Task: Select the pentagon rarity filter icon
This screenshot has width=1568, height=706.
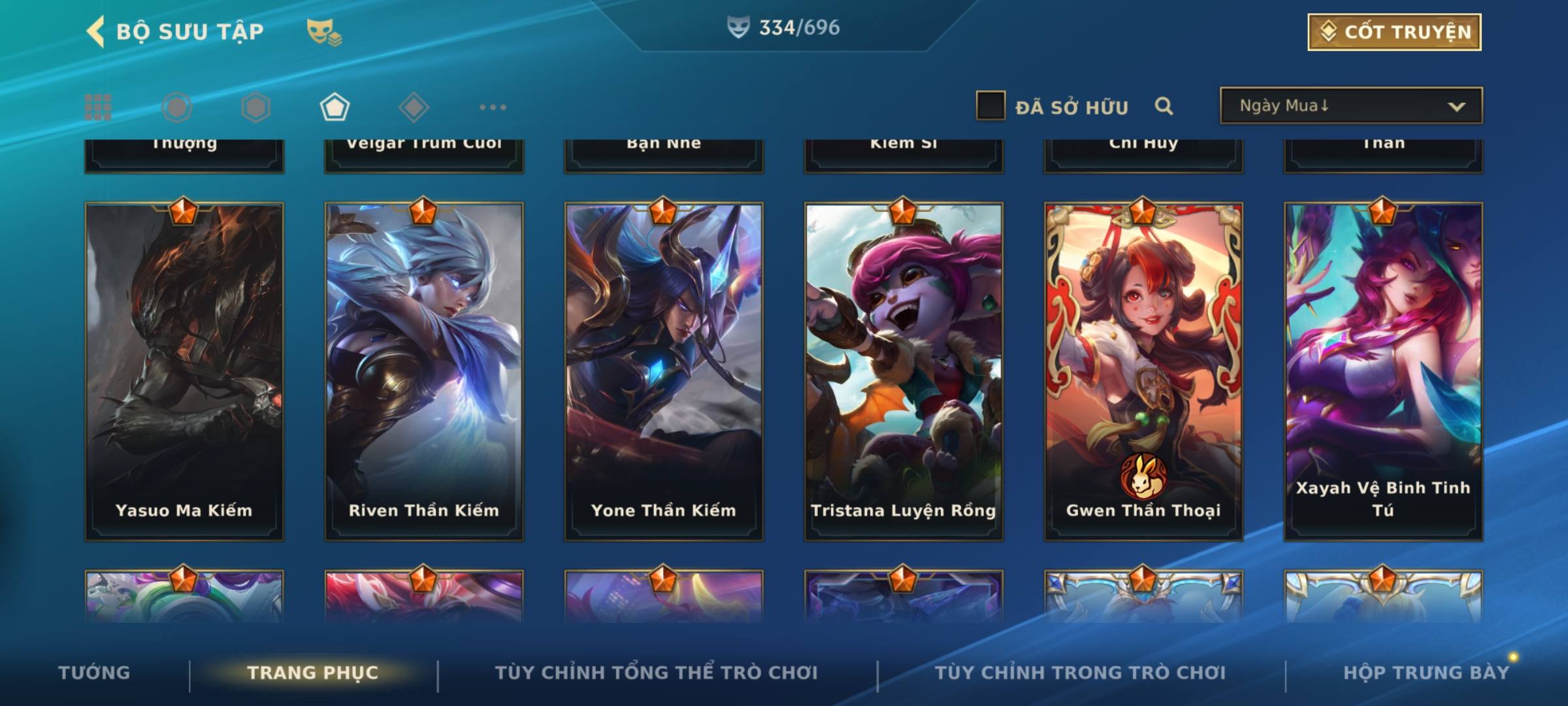Action: pyautogui.click(x=335, y=107)
